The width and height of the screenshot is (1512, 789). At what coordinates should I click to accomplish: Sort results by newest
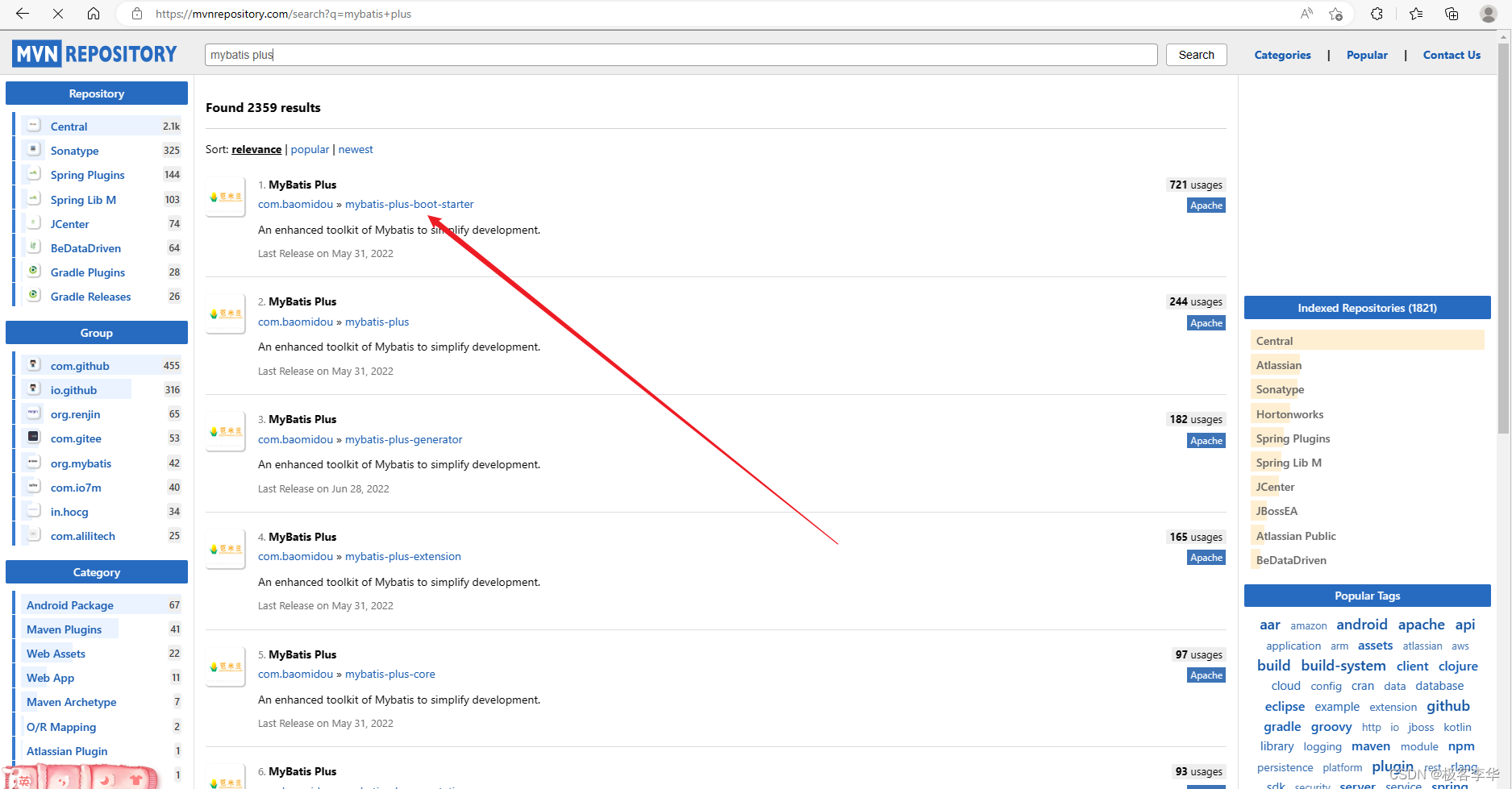click(356, 149)
